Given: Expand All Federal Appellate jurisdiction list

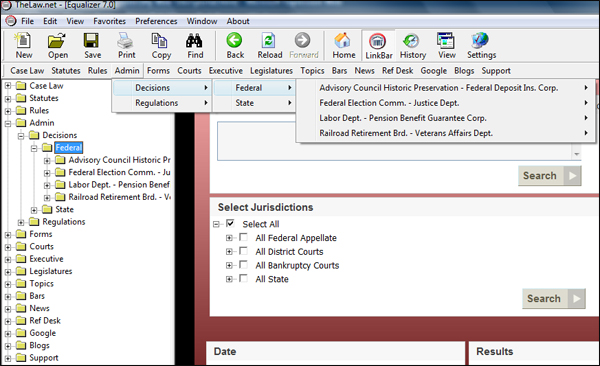Looking at the screenshot, I should pyautogui.click(x=229, y=238).
